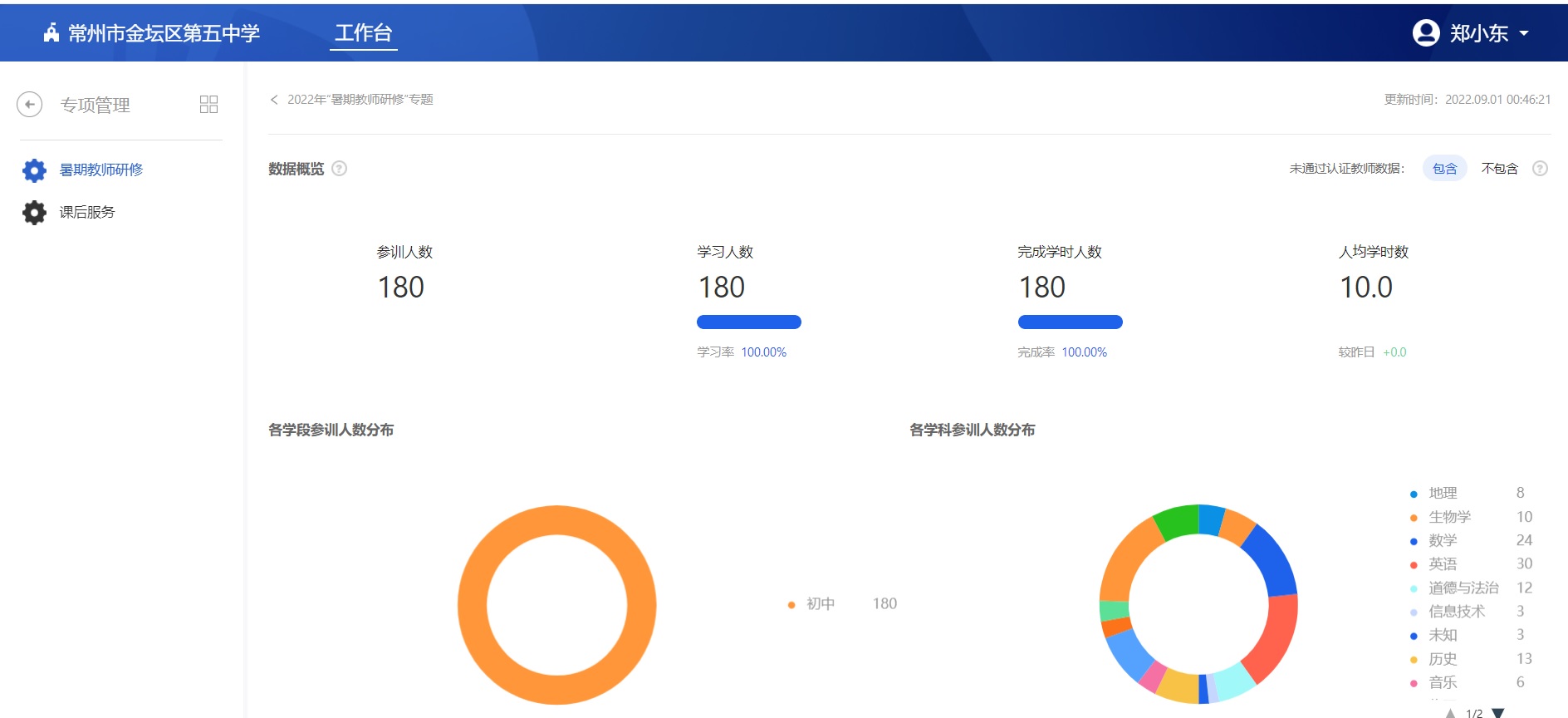Toggle 信息技术 legend entry
The image size is (1568, 718).
1468,612
